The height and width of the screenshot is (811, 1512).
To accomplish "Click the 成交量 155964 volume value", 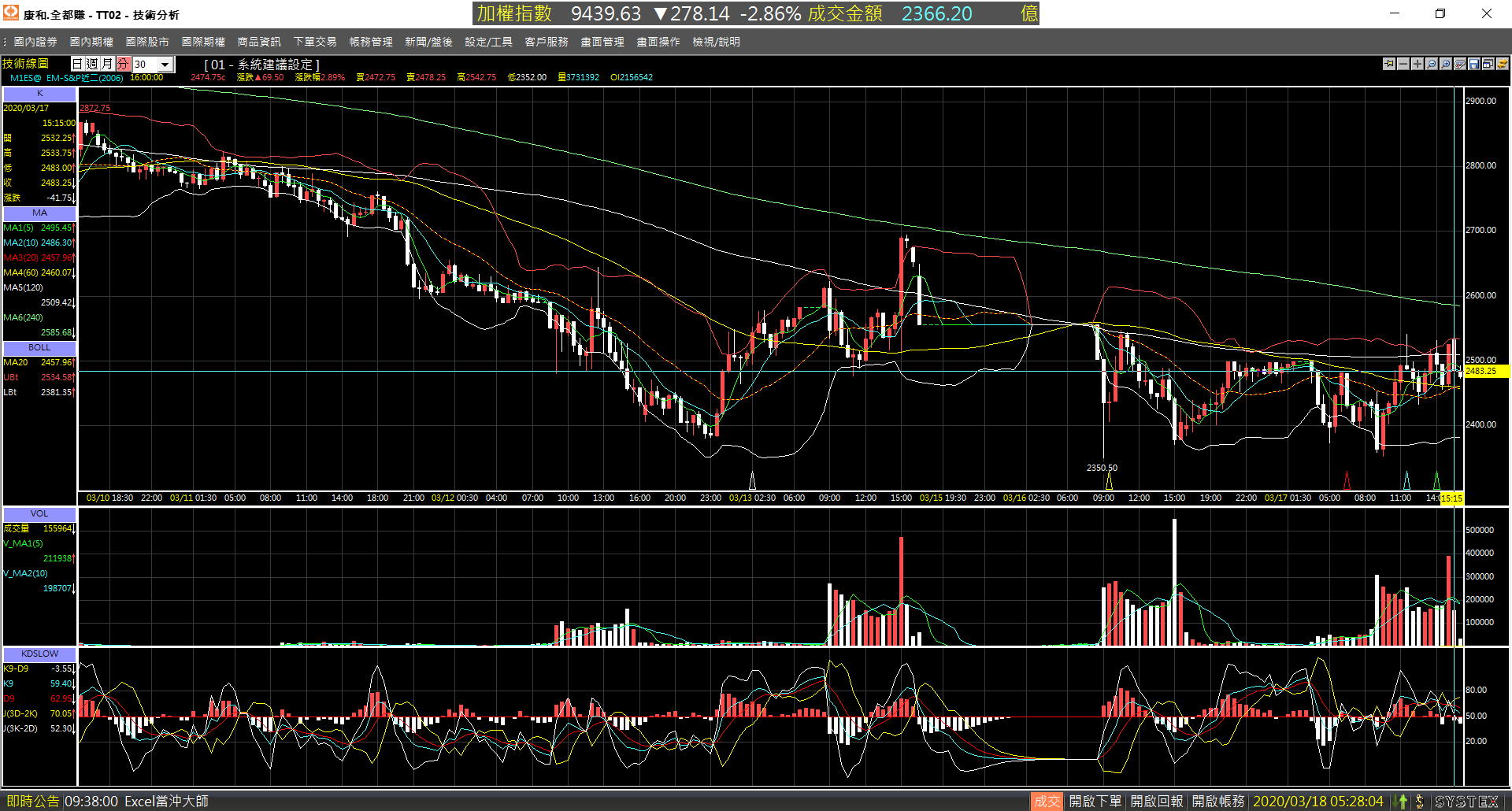I will [x=39, y=528].
